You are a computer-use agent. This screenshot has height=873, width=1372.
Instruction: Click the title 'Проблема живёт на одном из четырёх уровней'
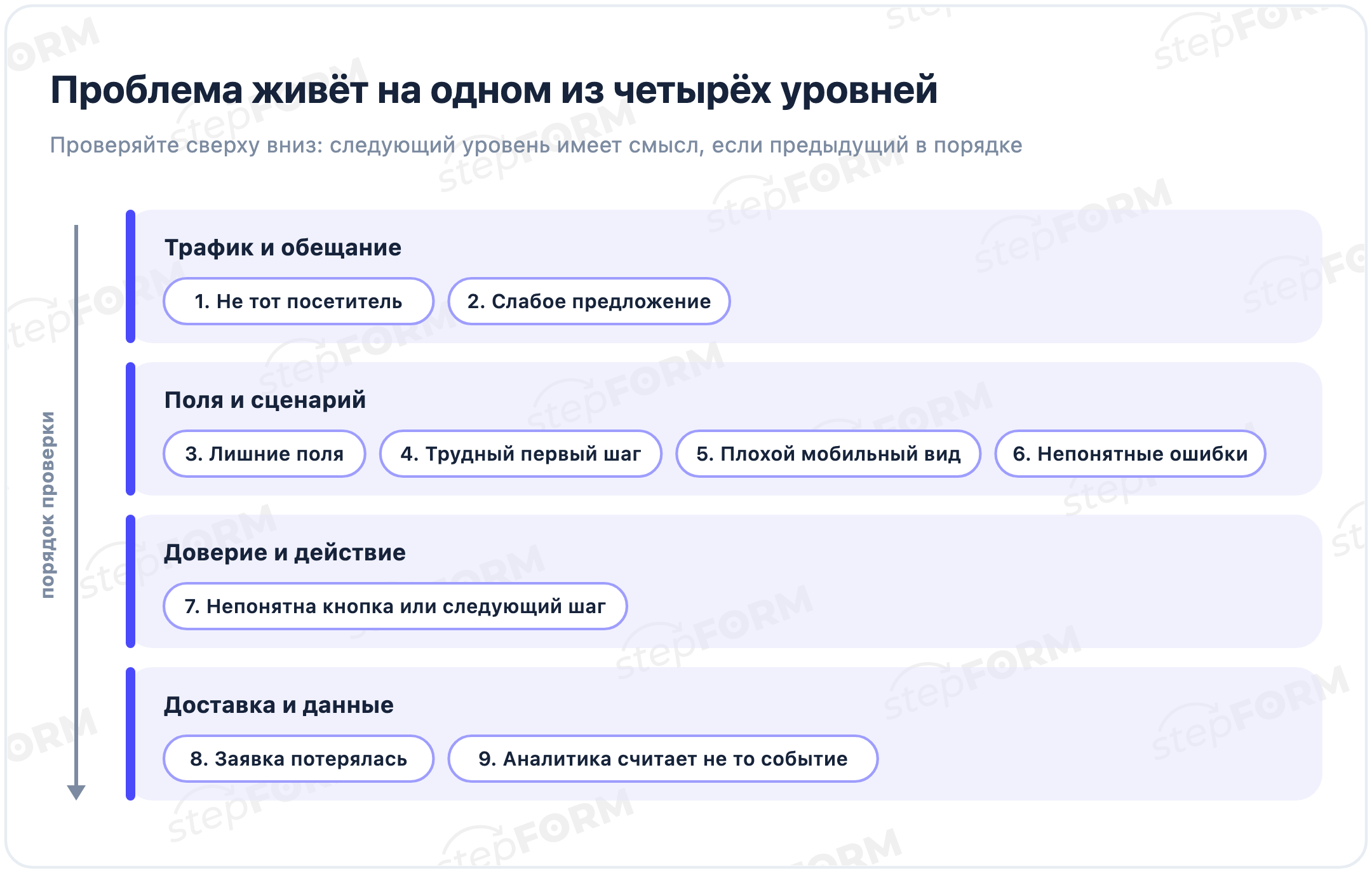pyautogui.click(x=494, y=90)
